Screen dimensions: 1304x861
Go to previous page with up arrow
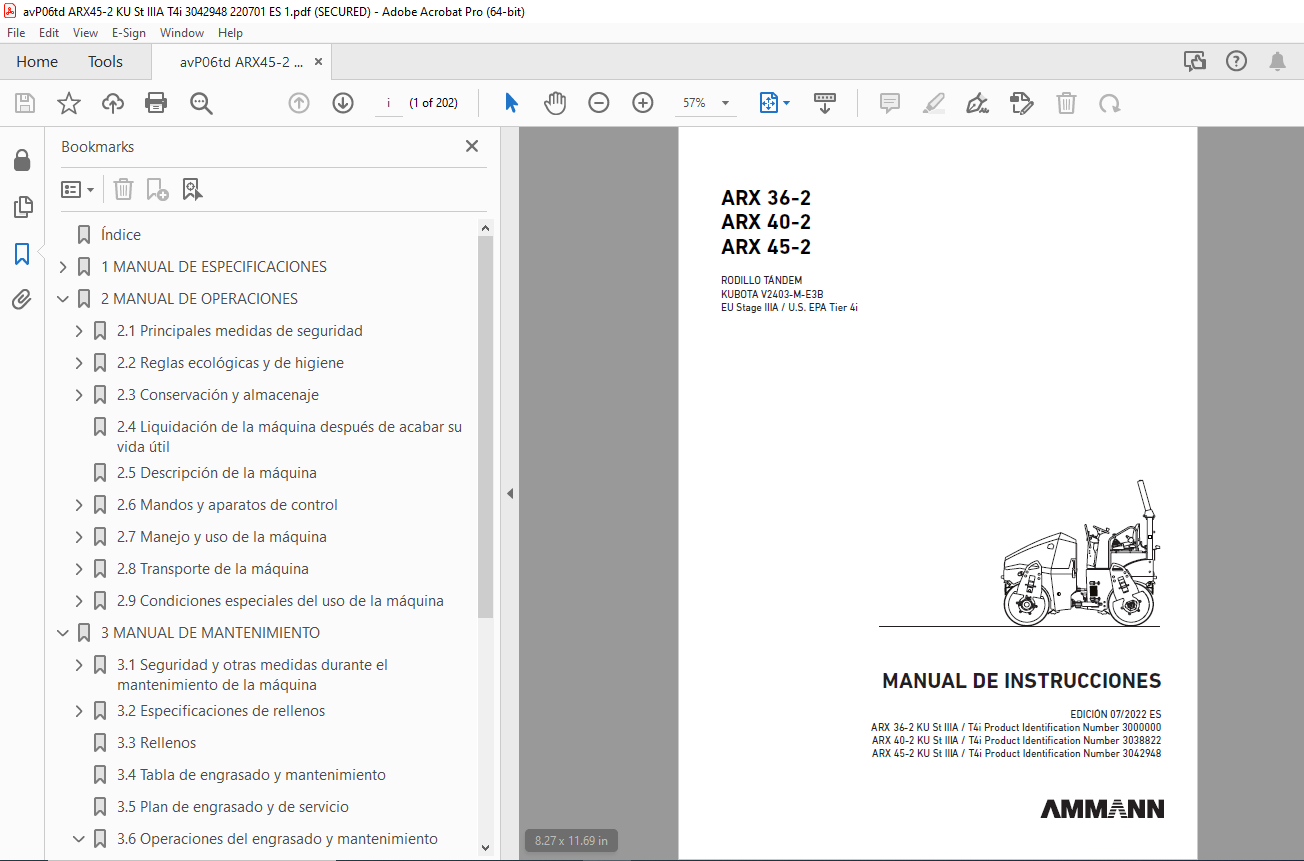tap(299, 103)
